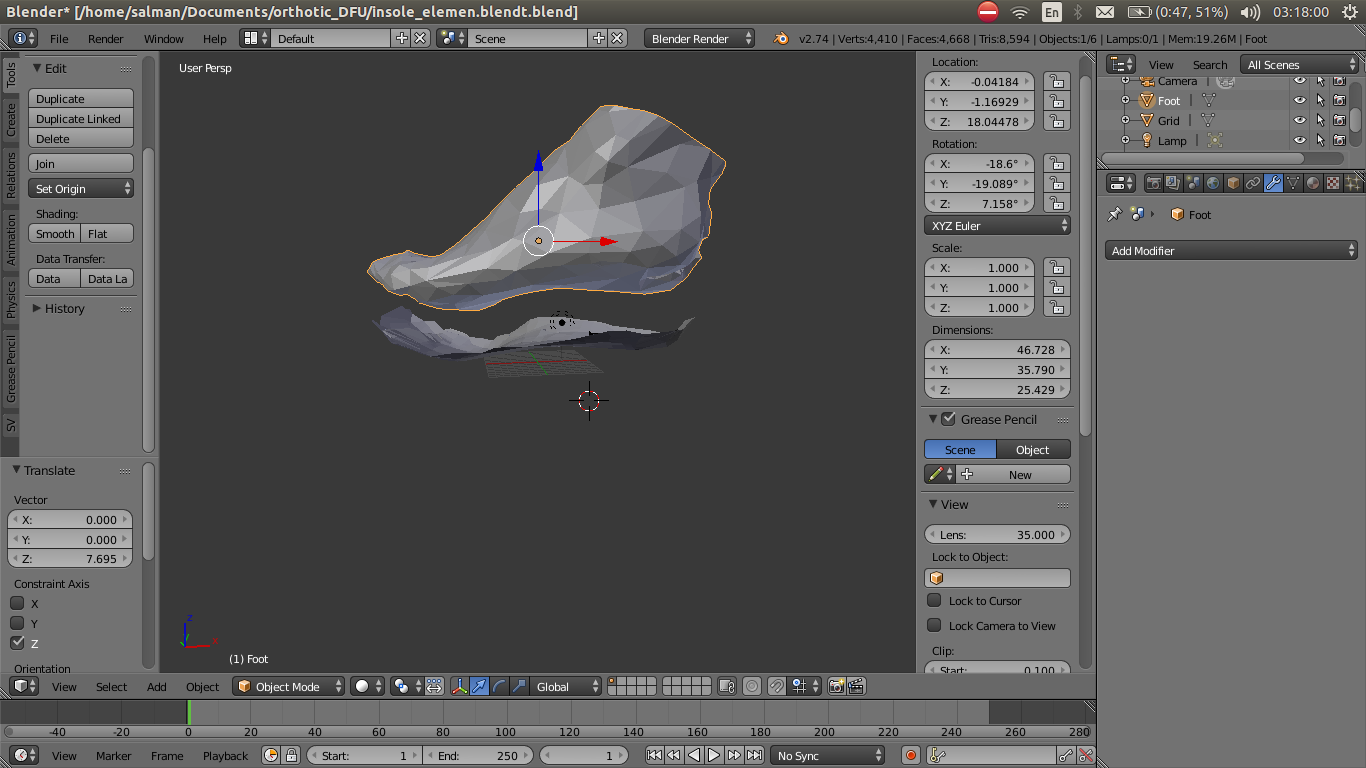Enable the Rotate manipulator in the 3D view header

click(497, 686)
